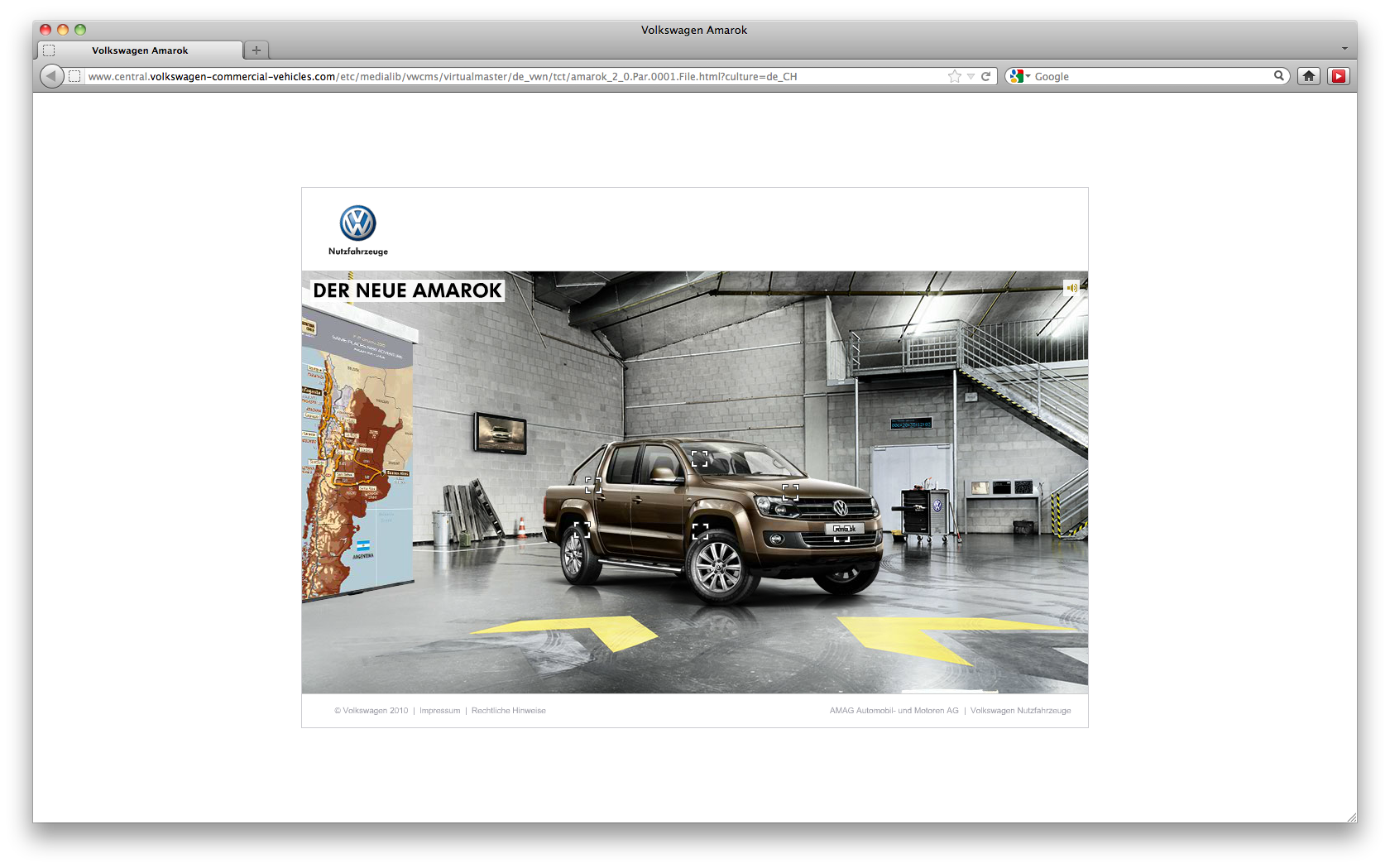1390x868 pixels.
Task: Click the wall-mounted monitor showing the truck
Action: (501, 433)
